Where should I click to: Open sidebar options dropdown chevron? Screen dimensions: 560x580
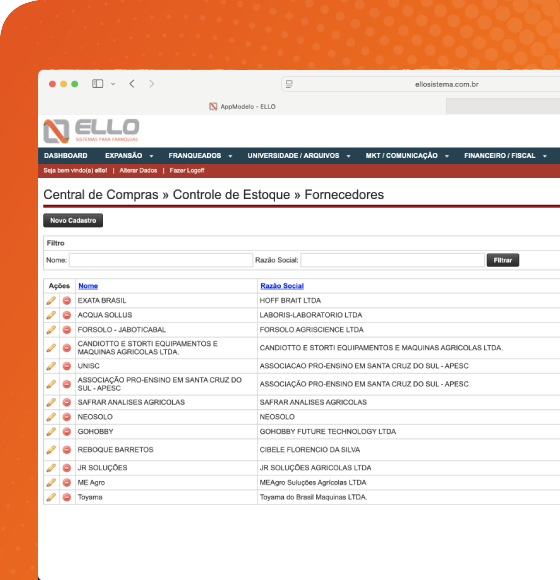click(x=113, y=84)
